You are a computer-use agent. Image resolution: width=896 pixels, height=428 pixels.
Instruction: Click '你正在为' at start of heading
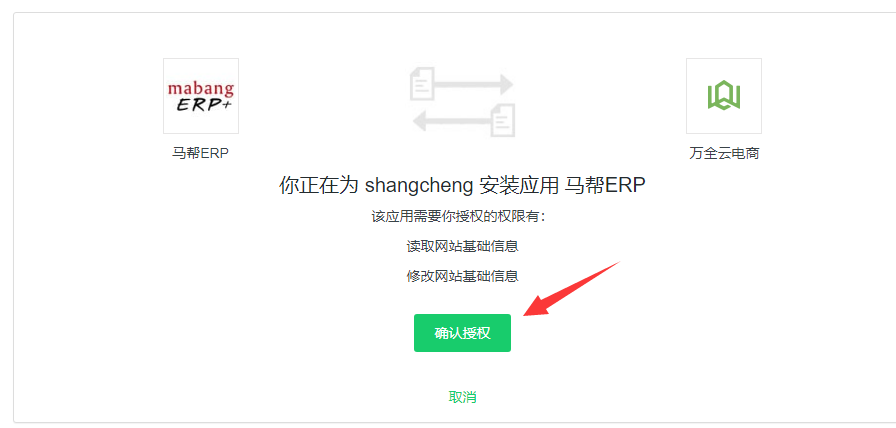coord(318,186)
